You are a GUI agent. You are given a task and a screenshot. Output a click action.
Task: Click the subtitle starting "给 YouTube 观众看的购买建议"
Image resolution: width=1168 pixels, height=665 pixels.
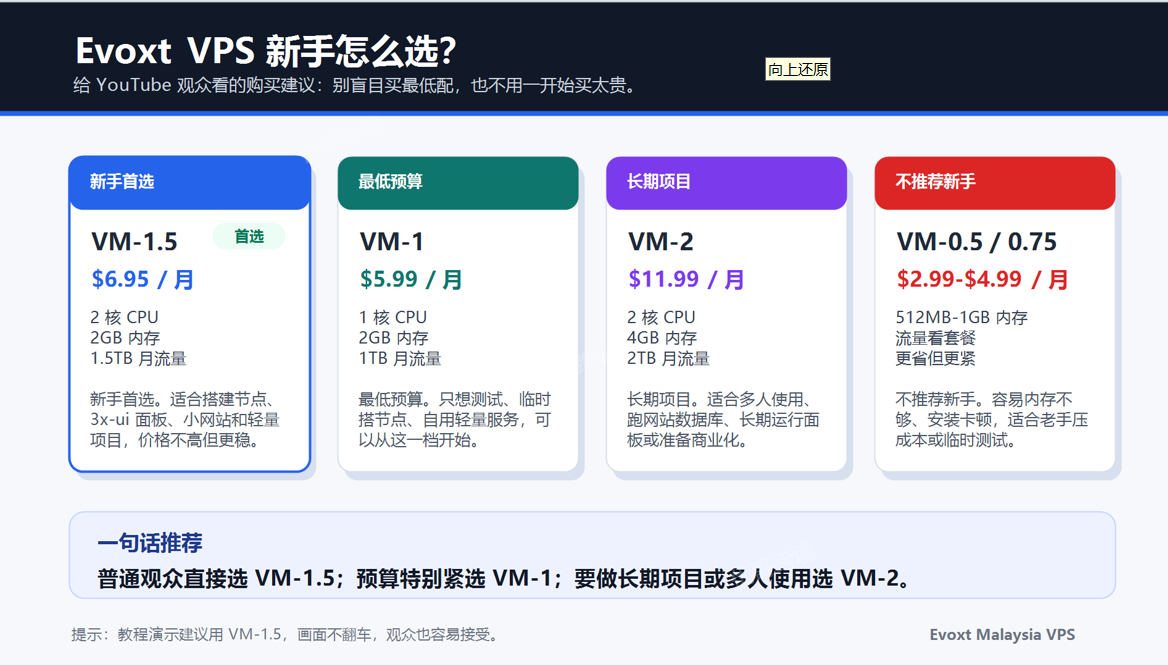(x=355, y=86)
